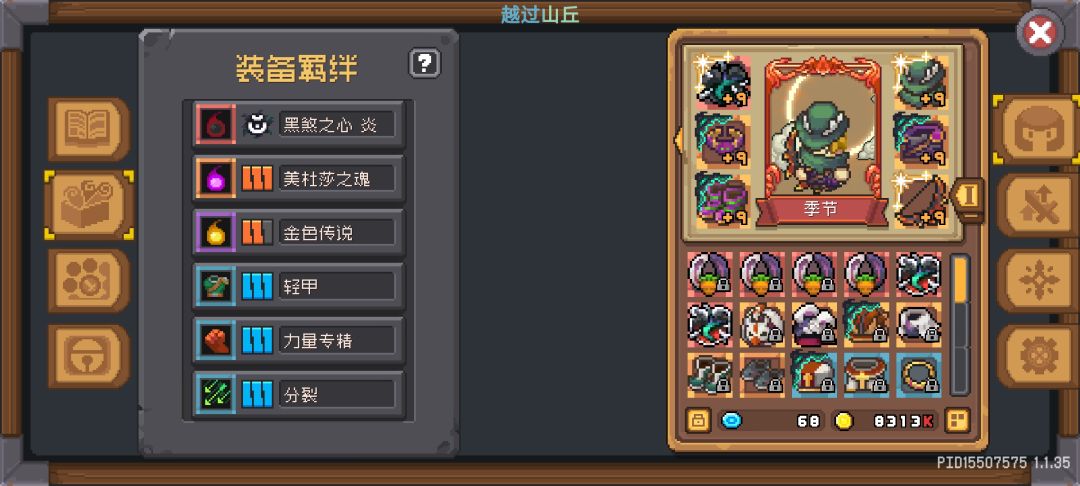Viewport: 1080px width, 486px height.
Task: Select the 美杜莎之魂 bond entry
Action: [x=298, y=178]
